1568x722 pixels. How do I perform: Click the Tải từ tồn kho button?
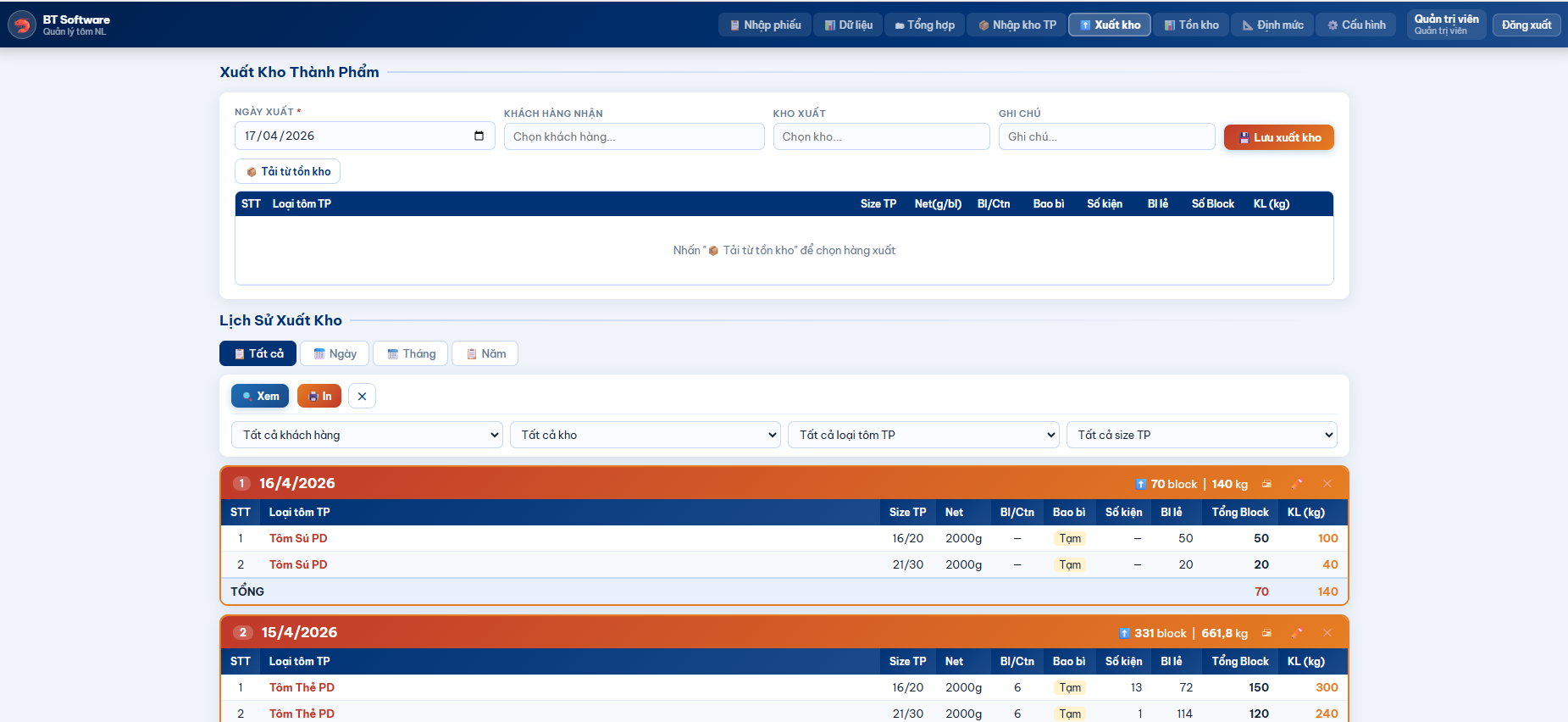tap(288, 171)
